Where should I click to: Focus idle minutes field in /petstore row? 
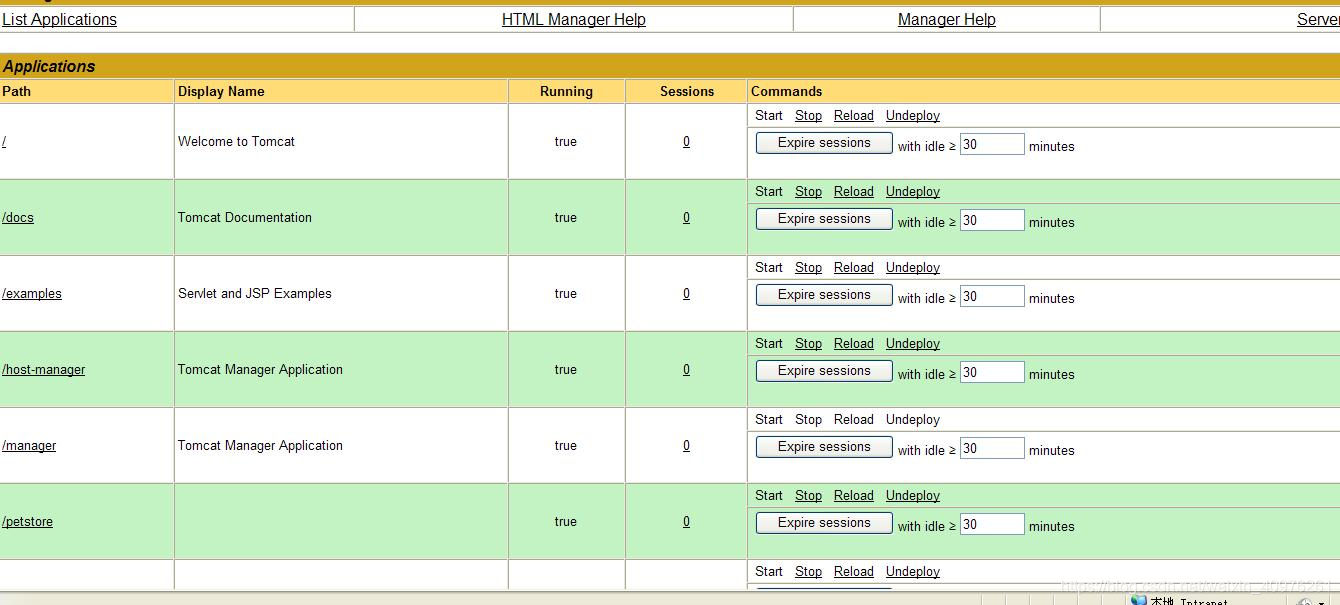[992, 524]
